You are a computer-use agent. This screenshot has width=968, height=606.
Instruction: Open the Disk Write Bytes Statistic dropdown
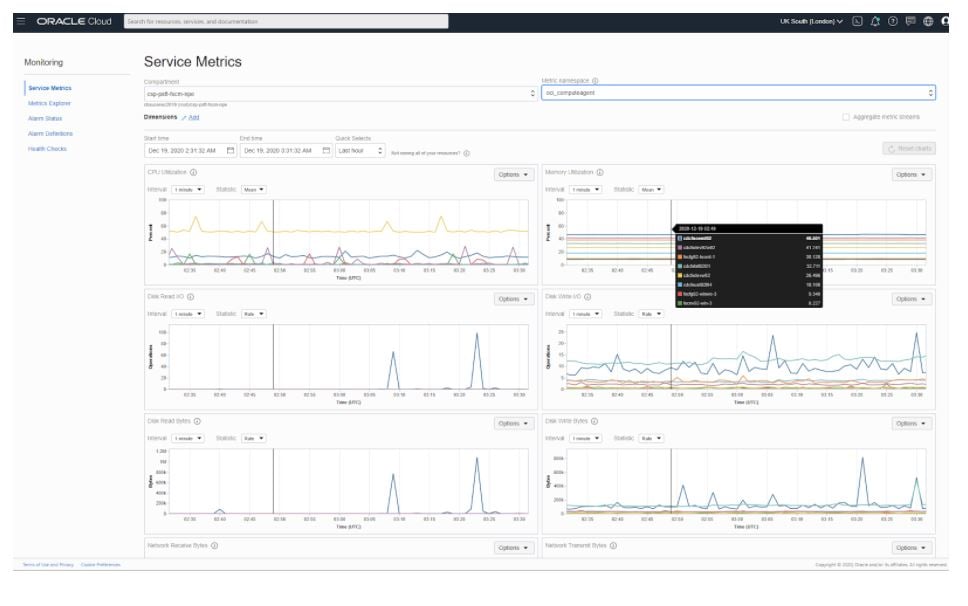point(651,438)
